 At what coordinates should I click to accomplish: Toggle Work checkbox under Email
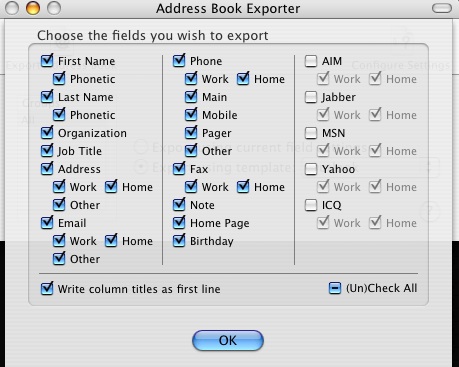(x=59, y=241)
